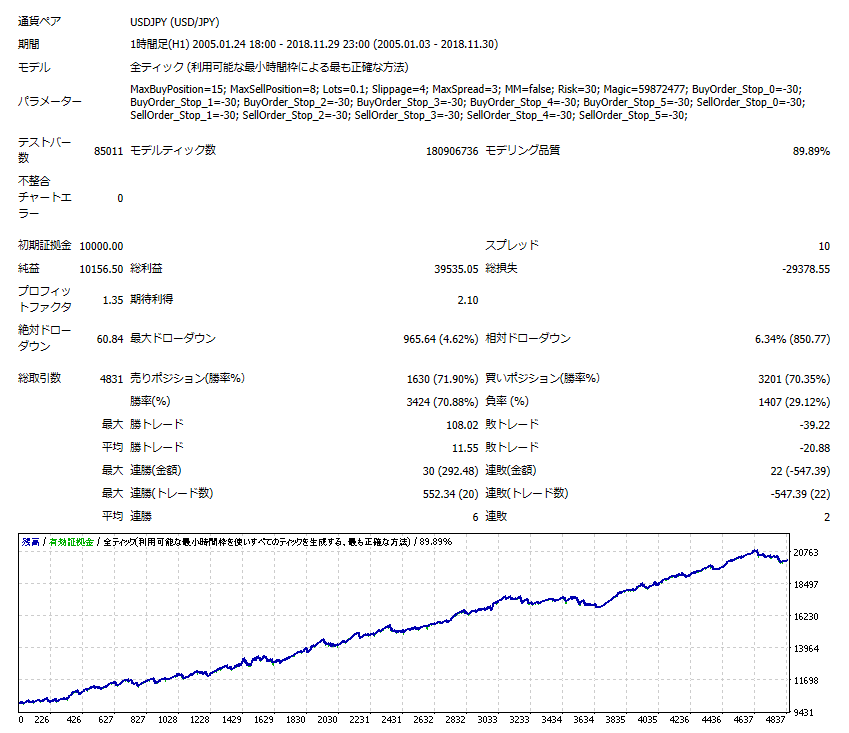Click the chart x-axis label 2832

(x=455, y=719)
